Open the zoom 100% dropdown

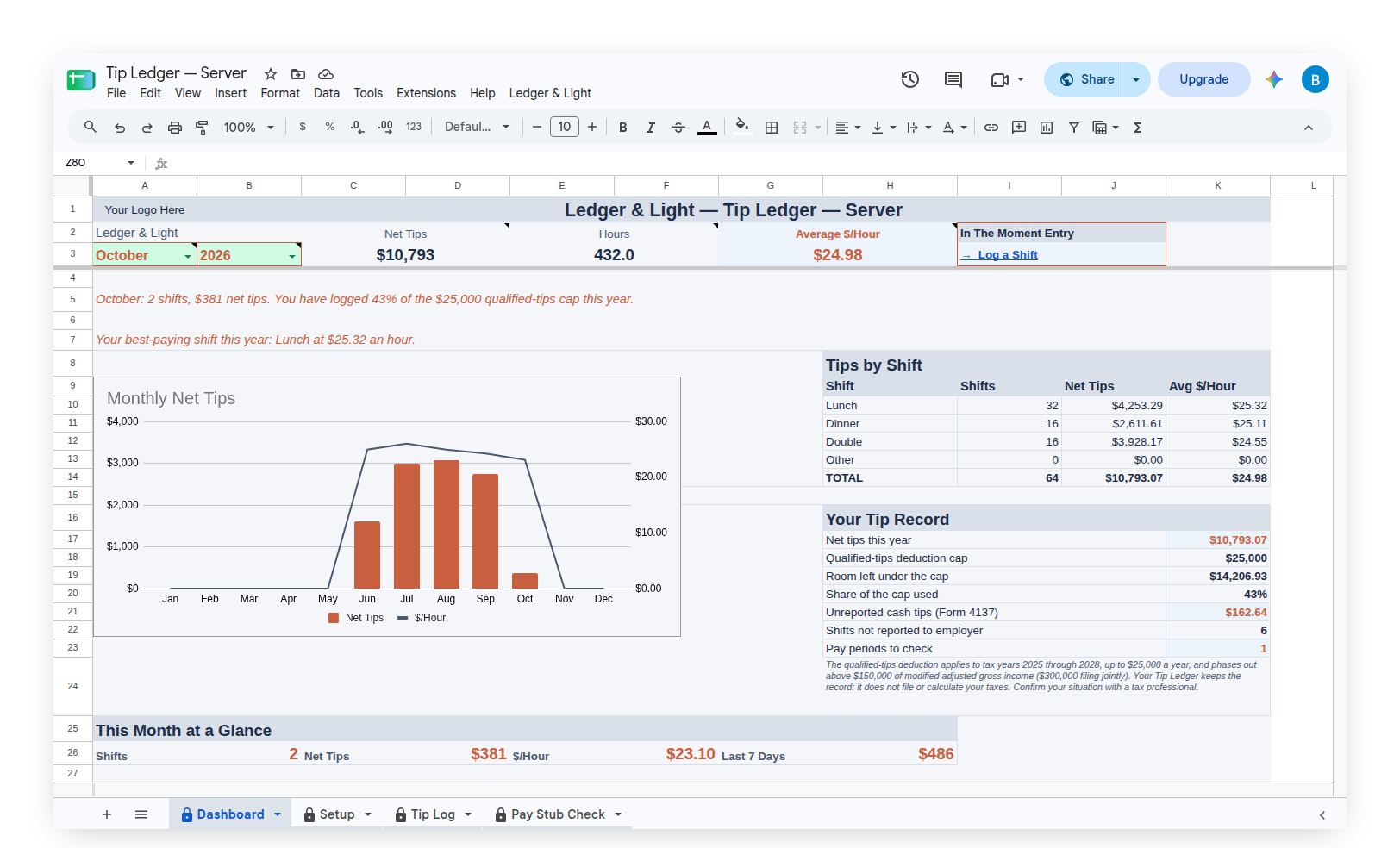pos(249,128)
